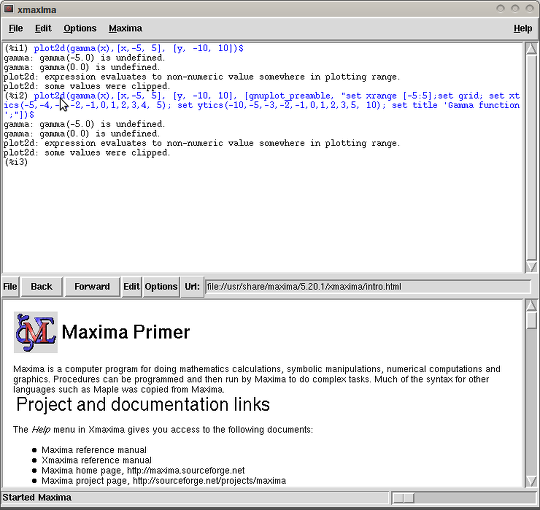This screenshot has width=540, height=510.
Task: Click the middle window control button in title bar
Action: (x=515, y=8)
